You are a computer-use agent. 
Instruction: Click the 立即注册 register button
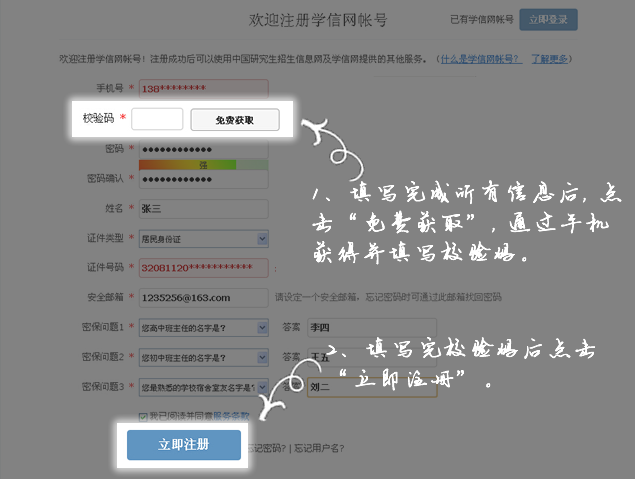(x=184, y=445)
